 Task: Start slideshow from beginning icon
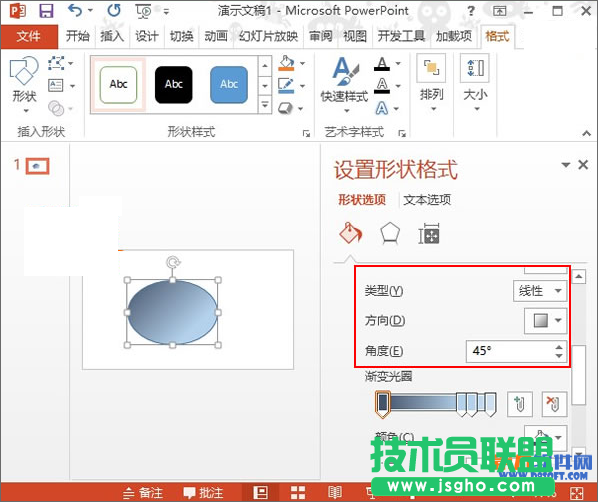(144, 11)
